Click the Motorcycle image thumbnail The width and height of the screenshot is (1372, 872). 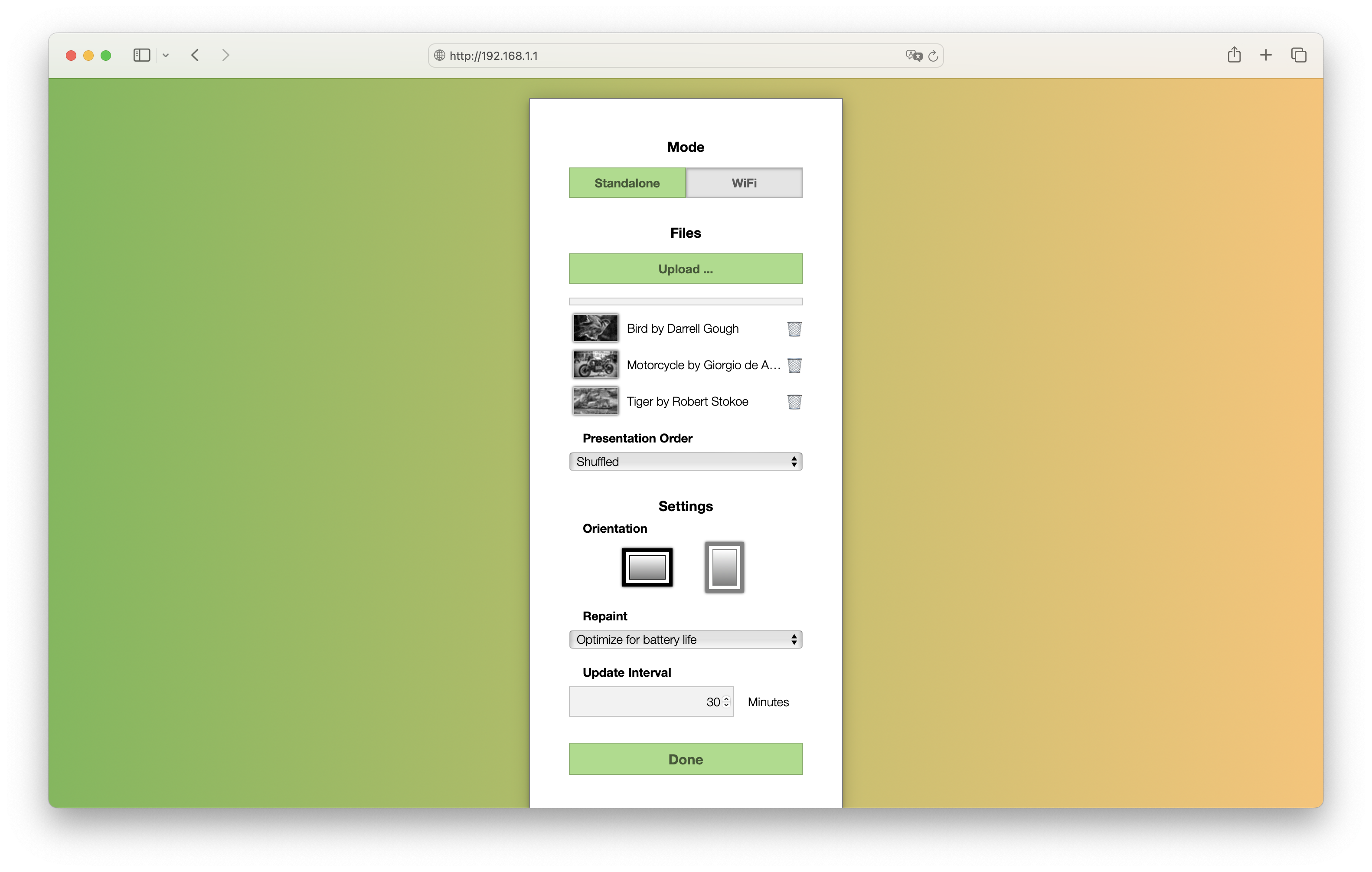tap(595, 365)
